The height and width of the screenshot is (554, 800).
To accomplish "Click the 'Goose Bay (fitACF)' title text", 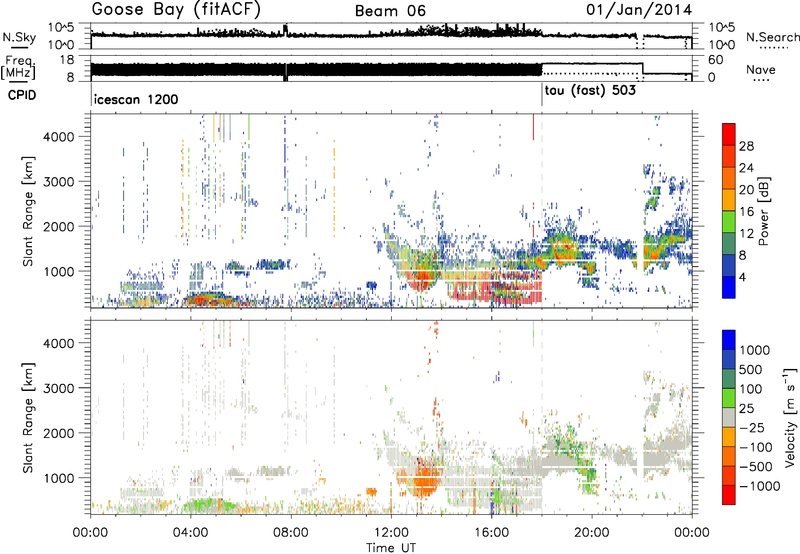I will pos(176,10).
